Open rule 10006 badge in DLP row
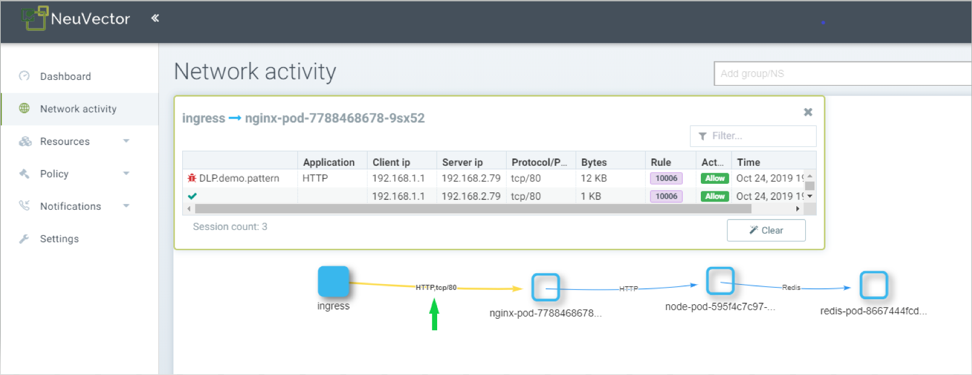Viewport: 972px width, 375px height. pyautogui.click(x=666, y=179)
